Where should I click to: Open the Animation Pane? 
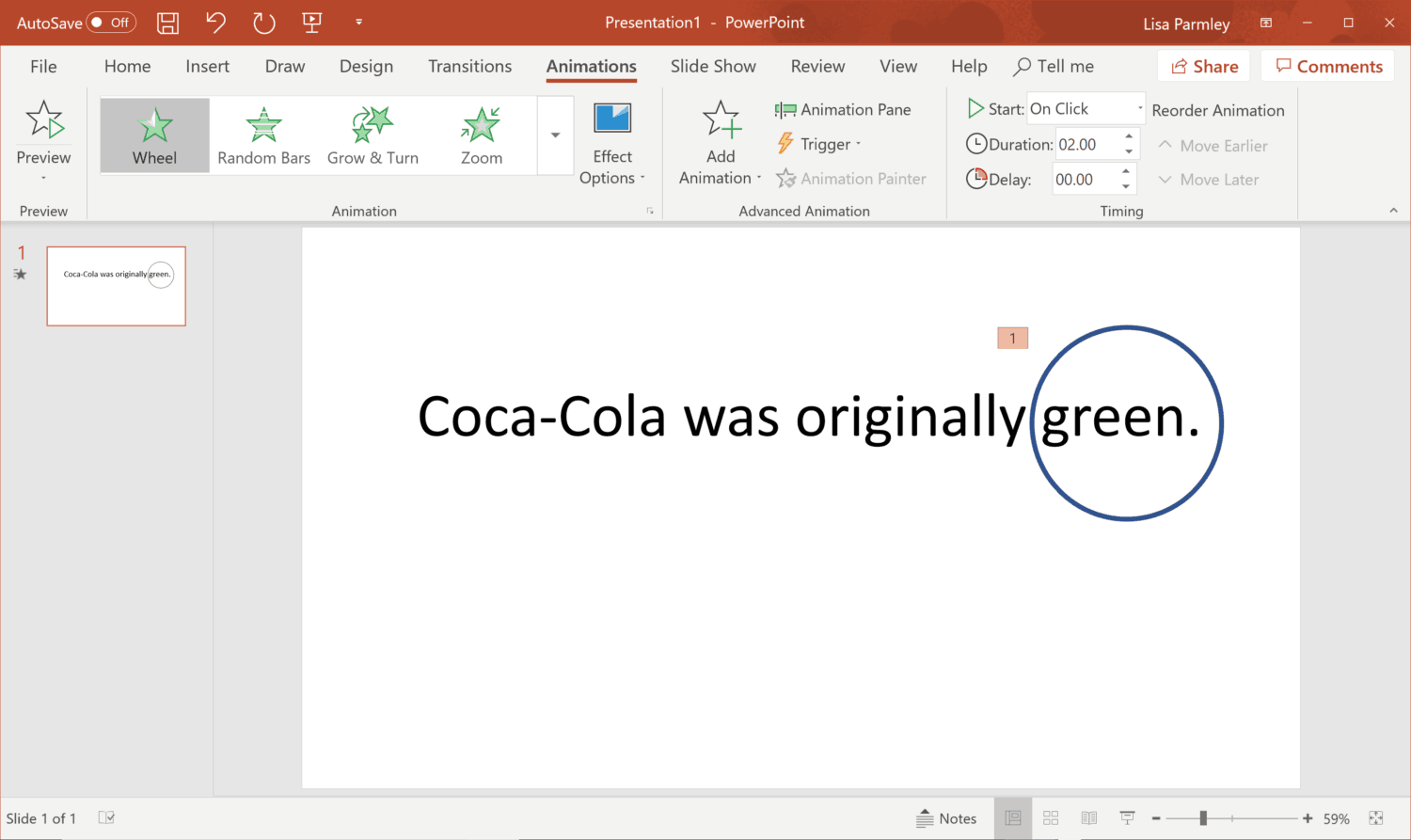click(843, 110)
